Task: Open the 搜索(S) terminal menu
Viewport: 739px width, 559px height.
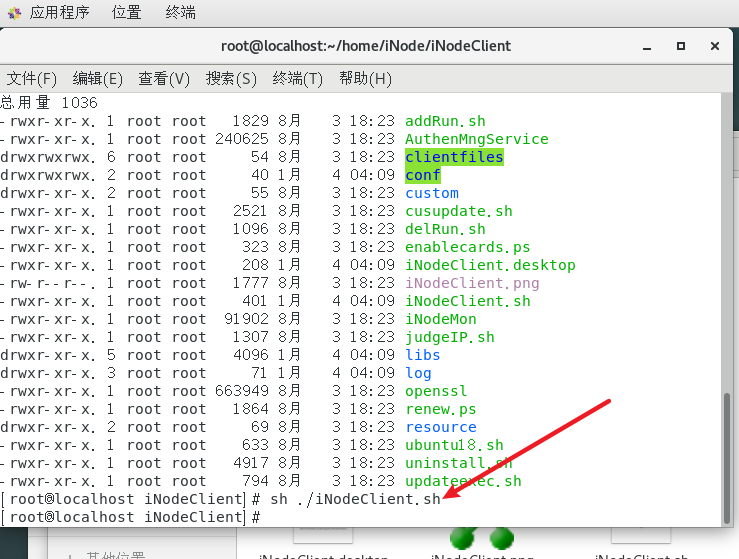Action: pos(231,78)
